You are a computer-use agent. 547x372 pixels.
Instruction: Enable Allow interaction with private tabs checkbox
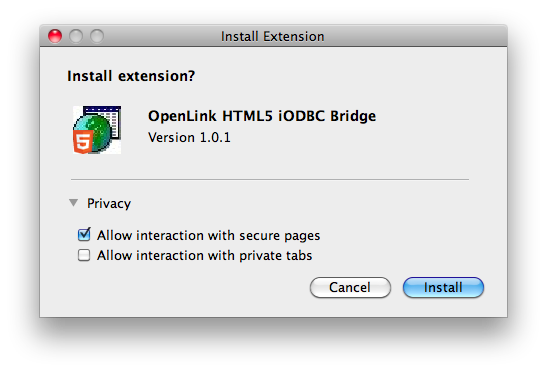84,255
